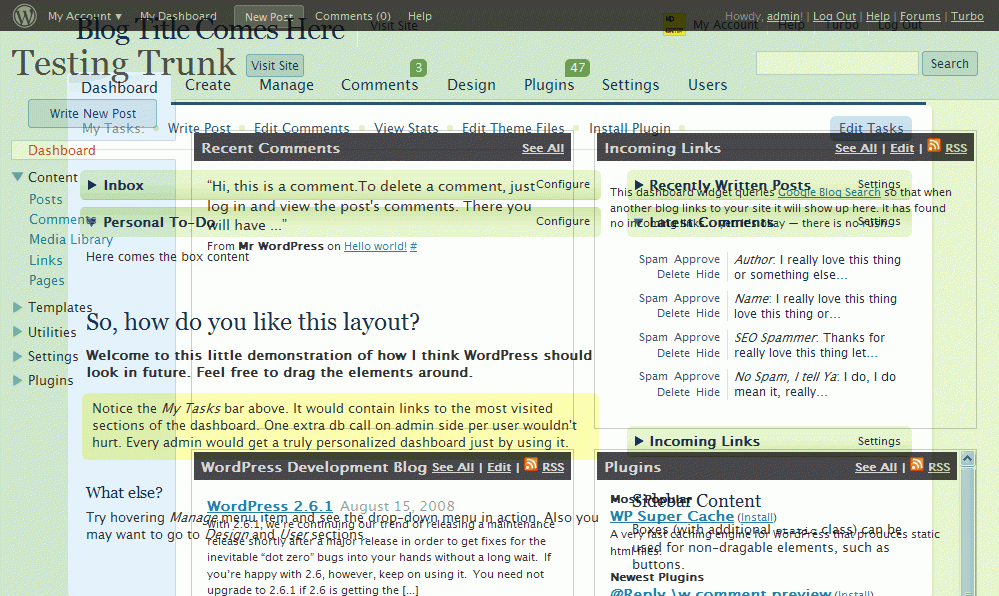Mark the No Spam comment as Spam
This screenshot has width=999, height=596.
(654, 376)
